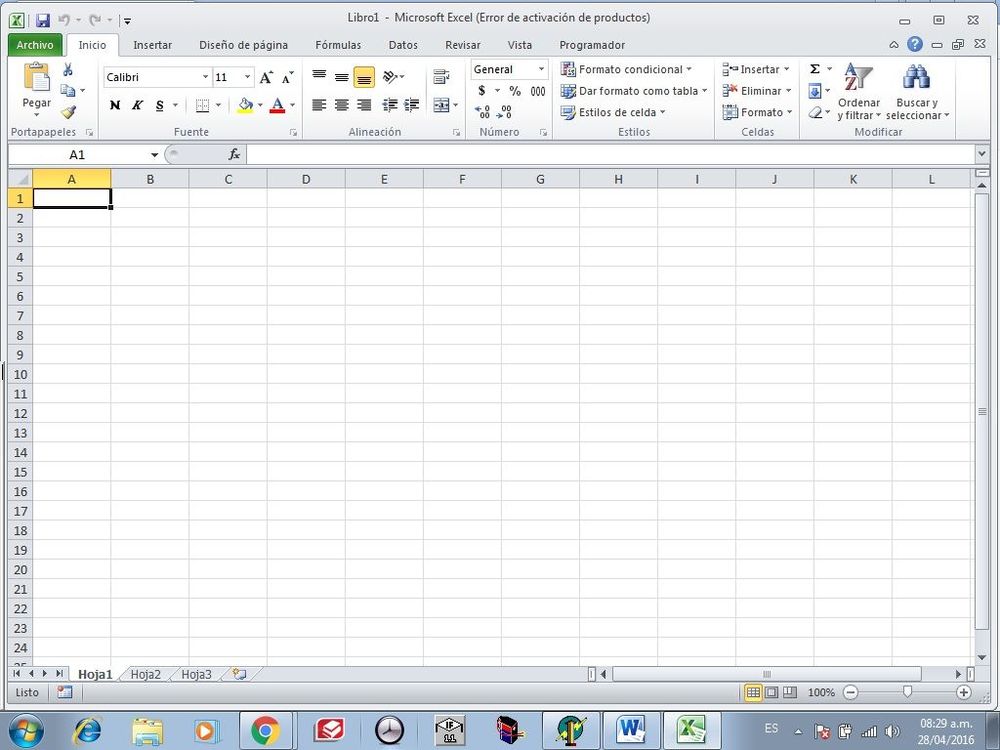Expand the General number format dropdown
The image size is (1000, 750).
[541, 69]
